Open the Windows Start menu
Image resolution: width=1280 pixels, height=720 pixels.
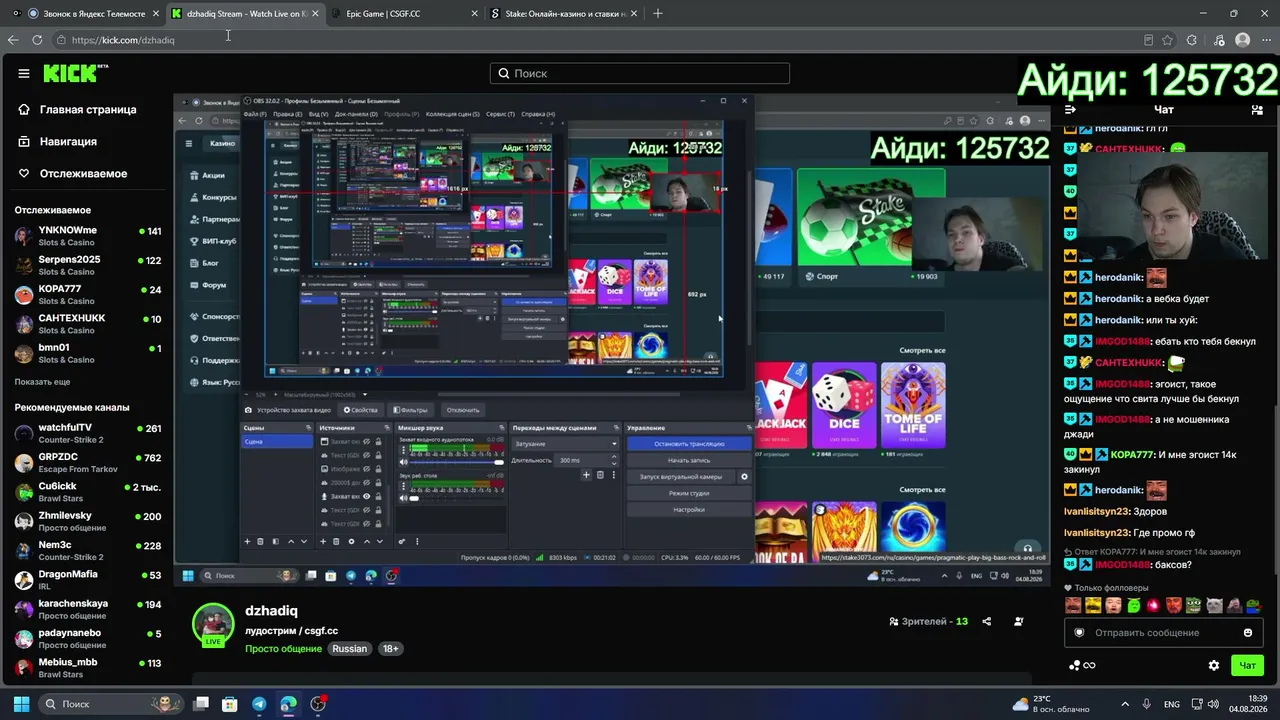[20, 704]
